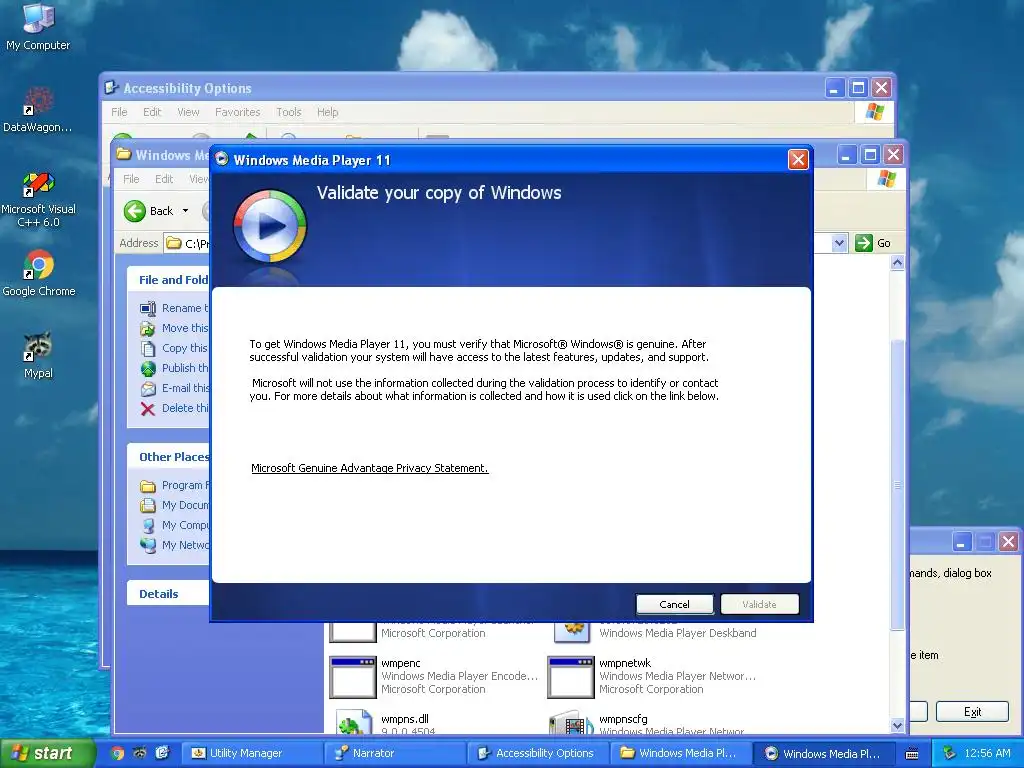Open the Back history dropdown arrow
The height and width of the screenshot is (768, 1024).
(185, 211)
